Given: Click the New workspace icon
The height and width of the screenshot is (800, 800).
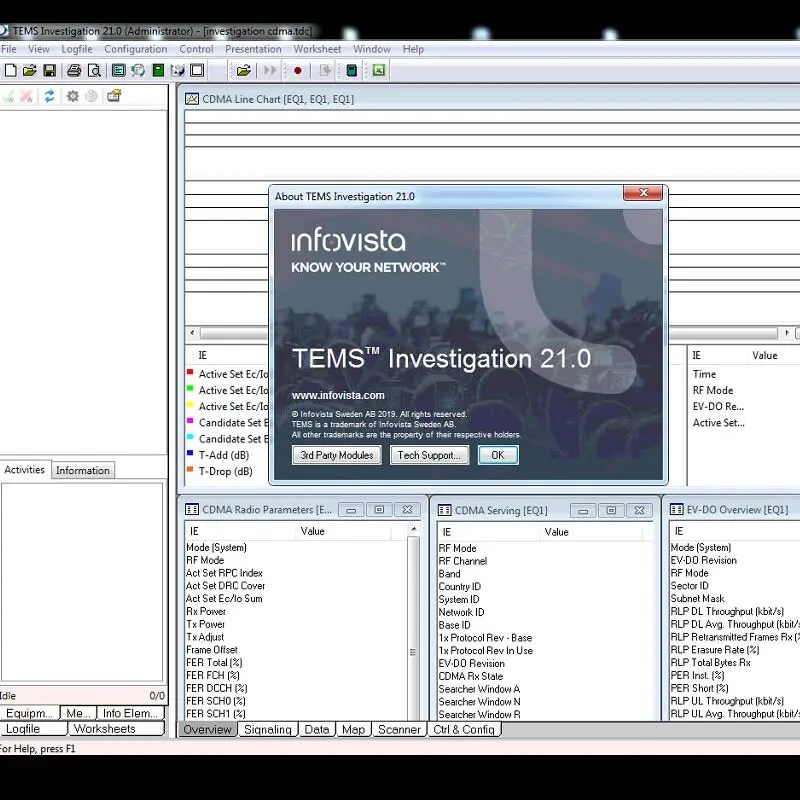Looking at the screenshot, I should coord(11,70).
